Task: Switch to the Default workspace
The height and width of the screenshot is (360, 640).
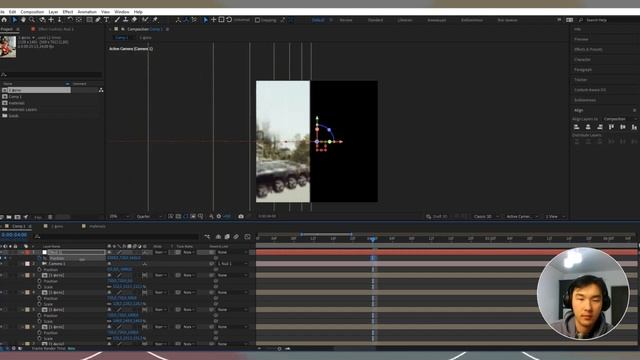Action: [x=318, y=20]
